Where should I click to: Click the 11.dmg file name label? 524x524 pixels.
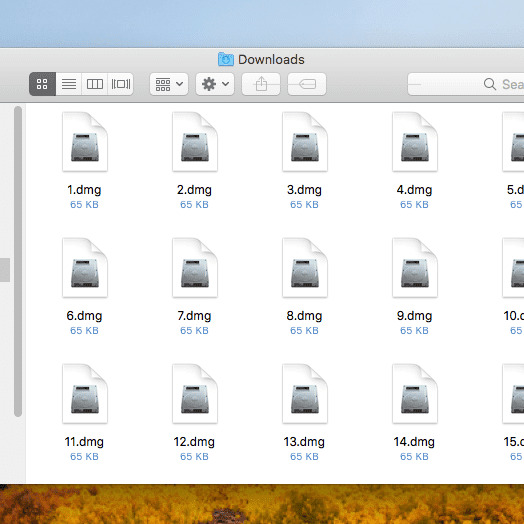click(84, 442)
